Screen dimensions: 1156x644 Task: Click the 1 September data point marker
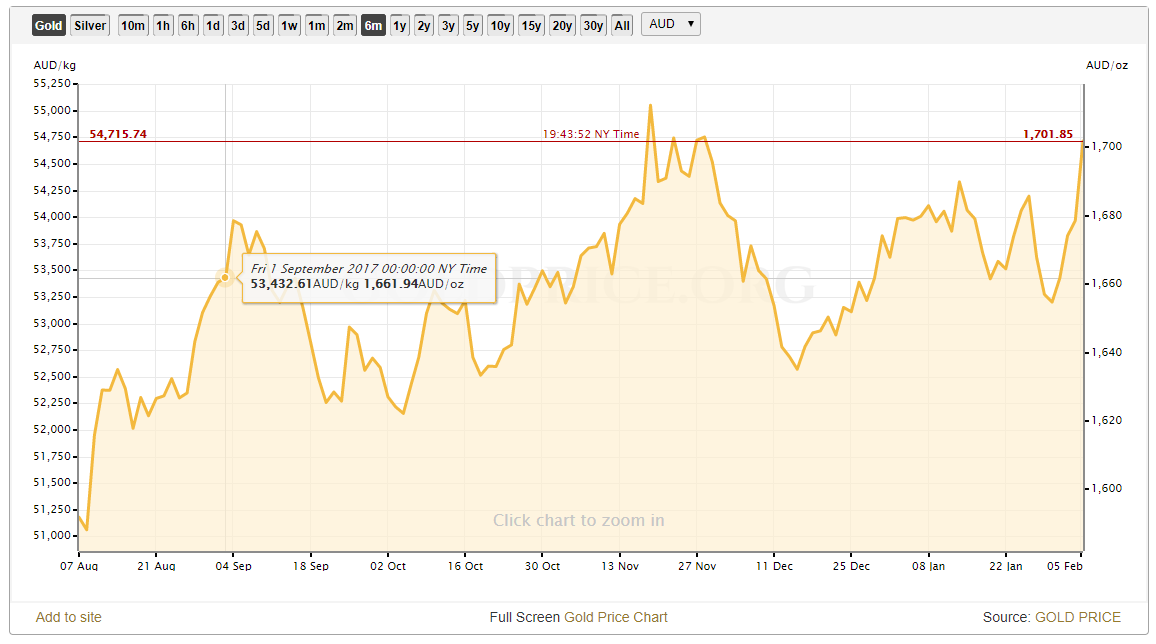(x=225, y=278)
